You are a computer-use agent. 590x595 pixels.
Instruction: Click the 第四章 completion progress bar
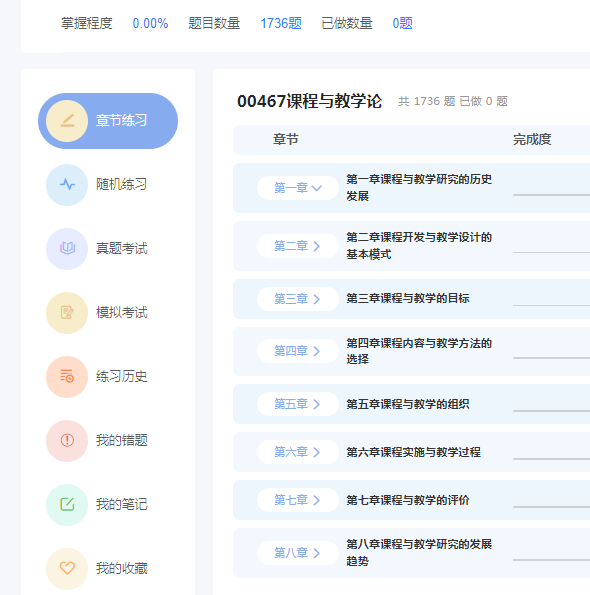[551, 358]
